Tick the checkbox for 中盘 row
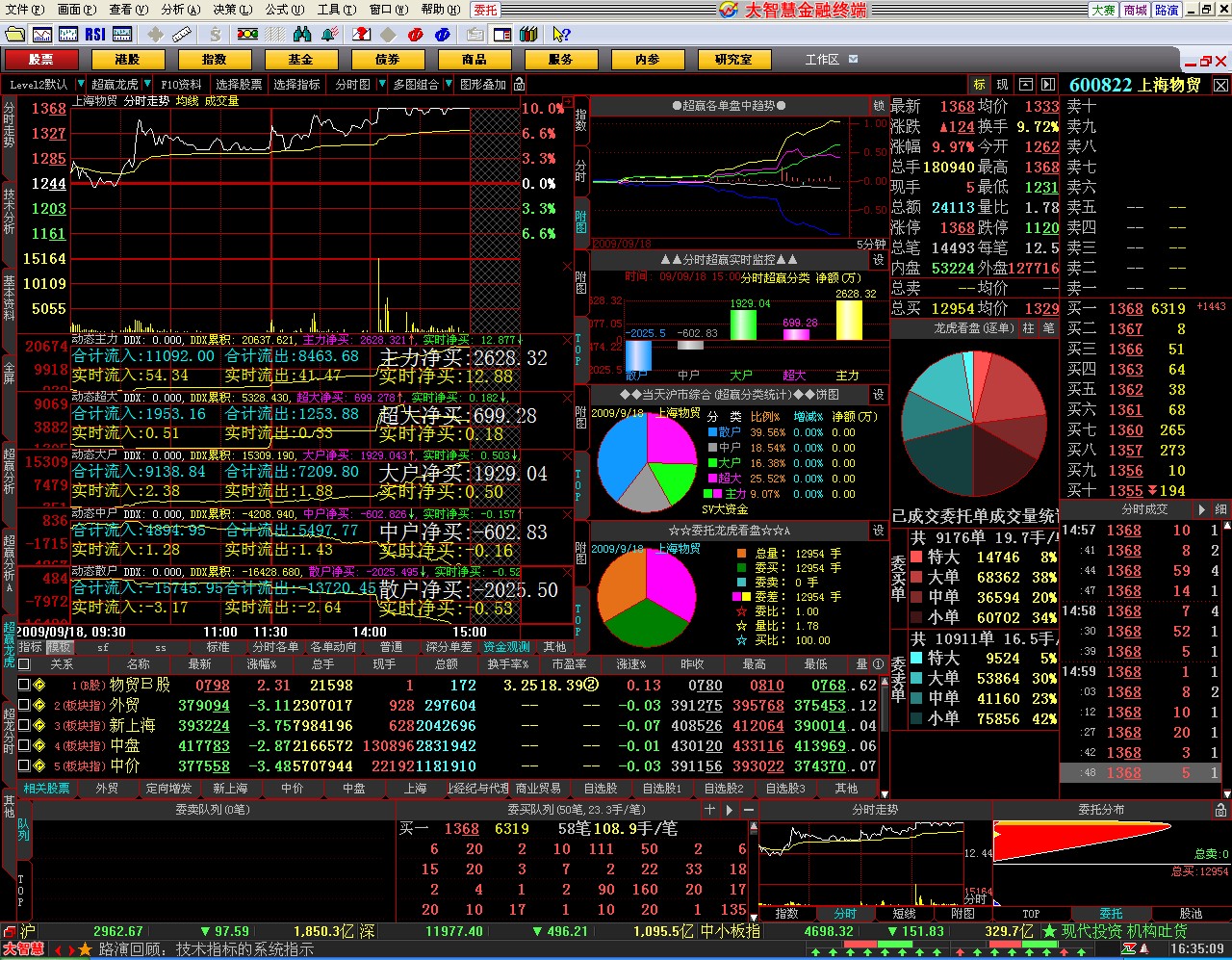 pyautogui.click(x=24, y=746)
